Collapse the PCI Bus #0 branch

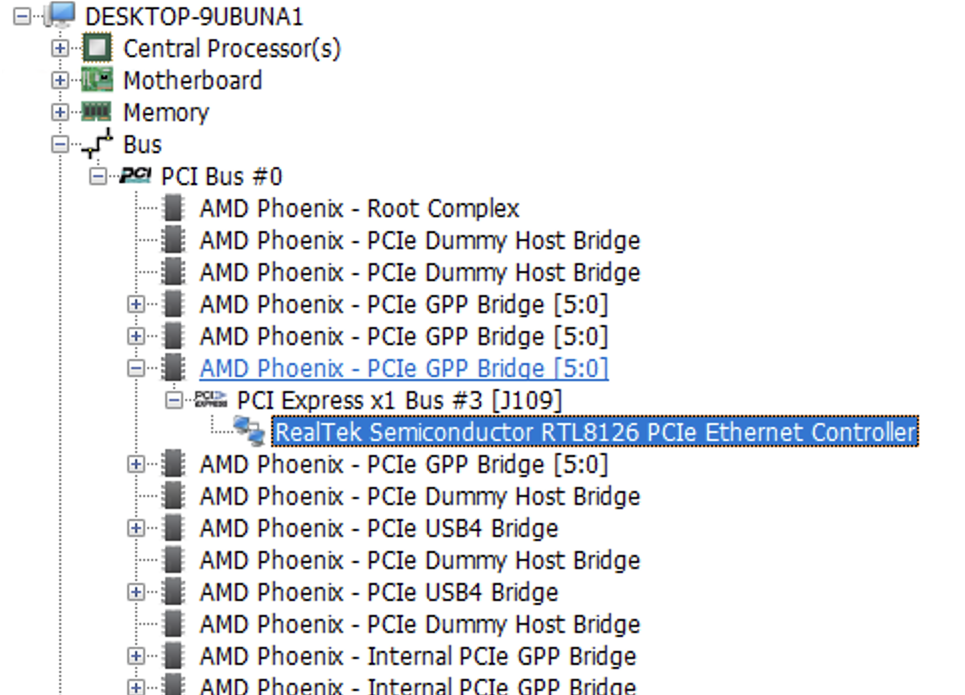coord(98,176)
